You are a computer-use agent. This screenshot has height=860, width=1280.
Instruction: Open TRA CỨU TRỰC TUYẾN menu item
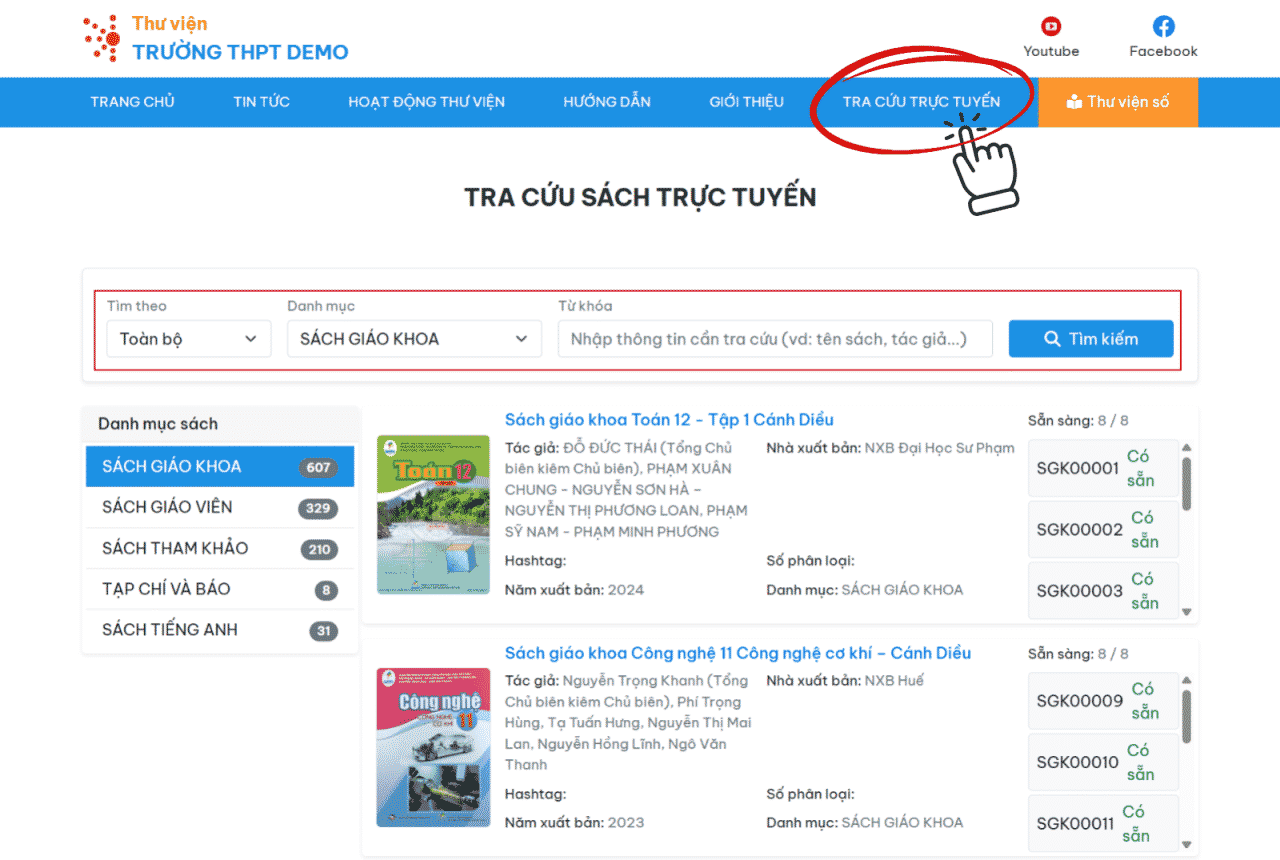tap(921, 102)
